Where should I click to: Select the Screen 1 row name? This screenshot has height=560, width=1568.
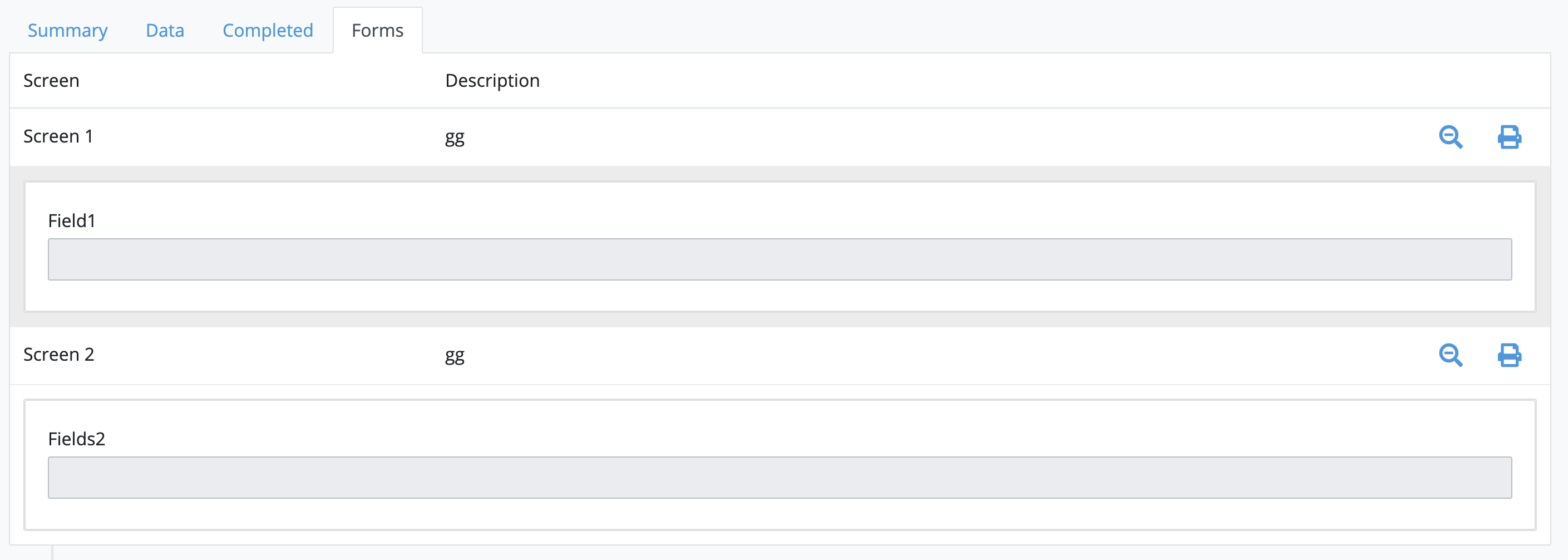pos(58,136)
